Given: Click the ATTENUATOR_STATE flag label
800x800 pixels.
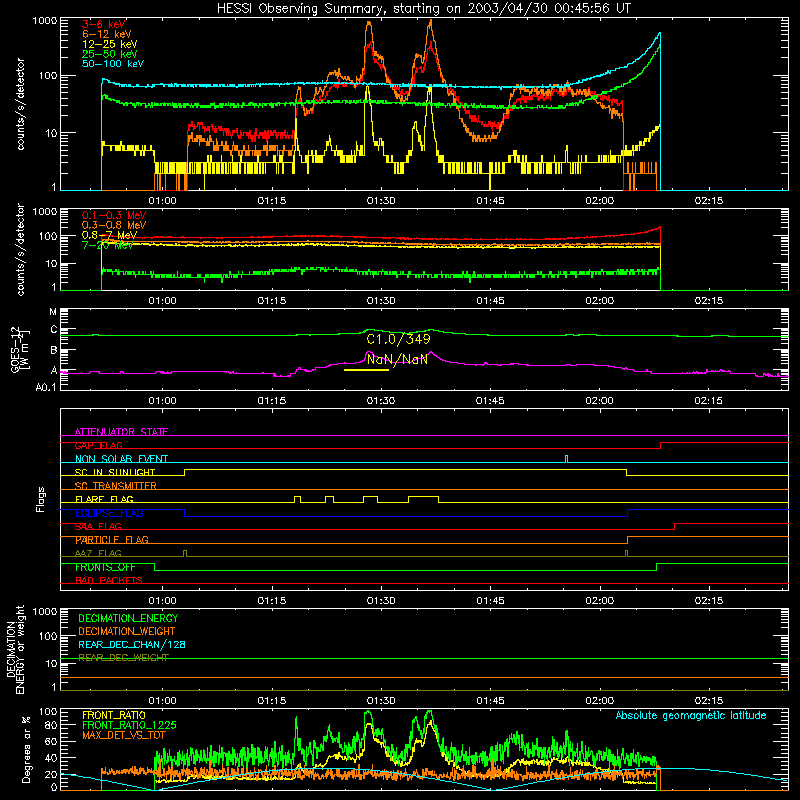Looking at the screenshot, I should coord(121,432).
